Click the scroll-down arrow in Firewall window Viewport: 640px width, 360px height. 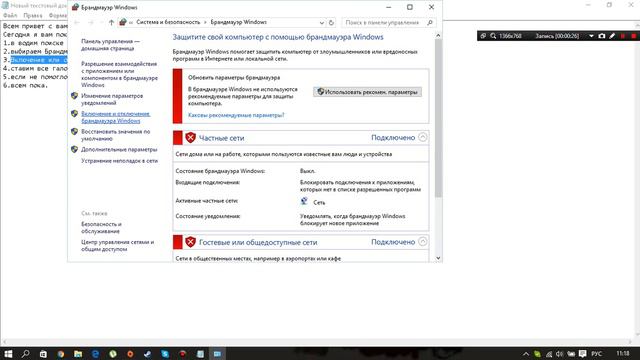(438, 258)
